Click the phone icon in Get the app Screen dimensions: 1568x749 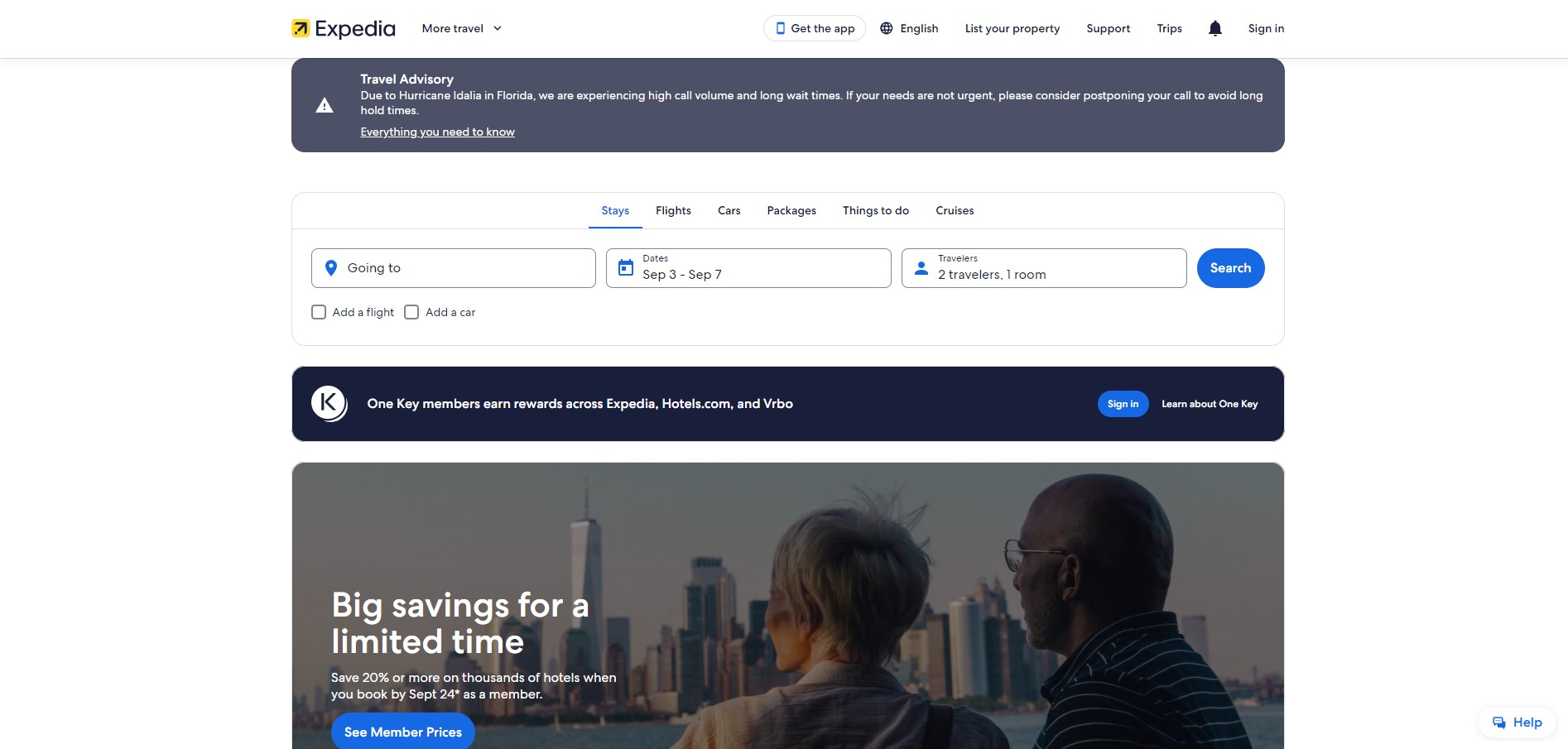780,28
